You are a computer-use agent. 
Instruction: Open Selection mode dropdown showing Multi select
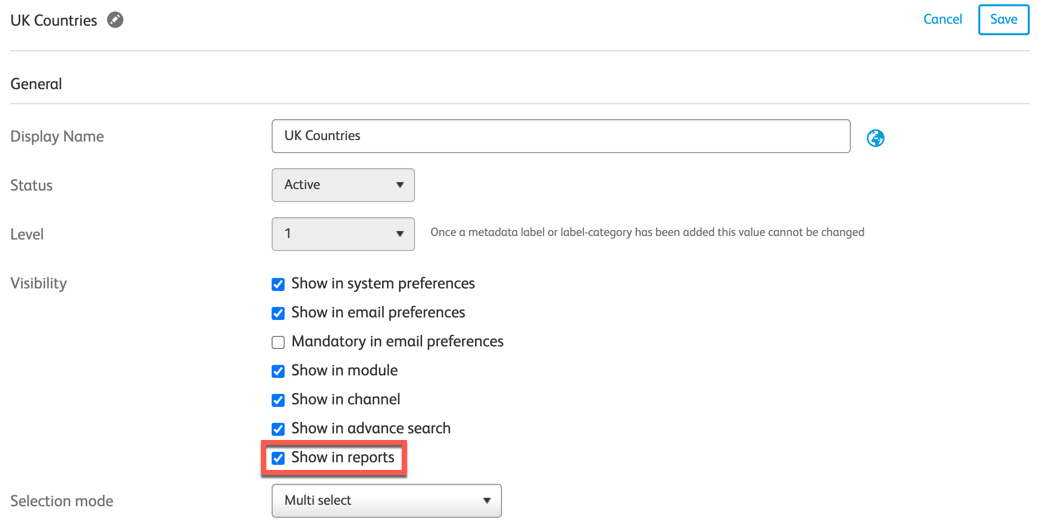(386, 501)
